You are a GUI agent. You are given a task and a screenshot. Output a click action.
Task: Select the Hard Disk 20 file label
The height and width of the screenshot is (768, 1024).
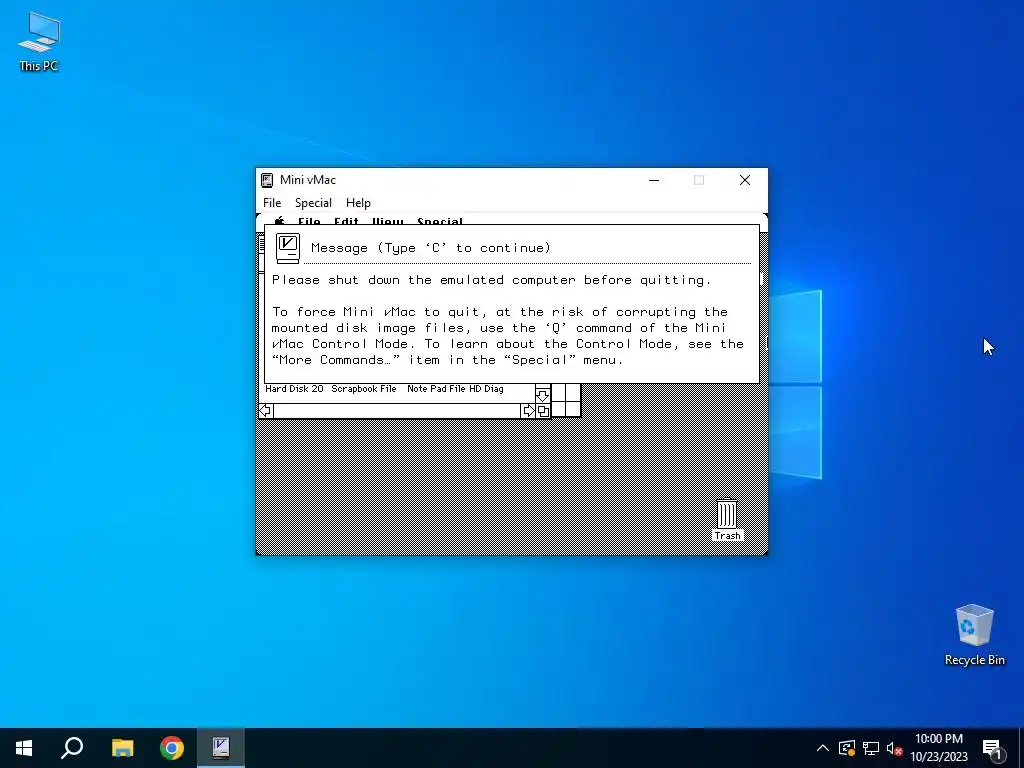294,389
